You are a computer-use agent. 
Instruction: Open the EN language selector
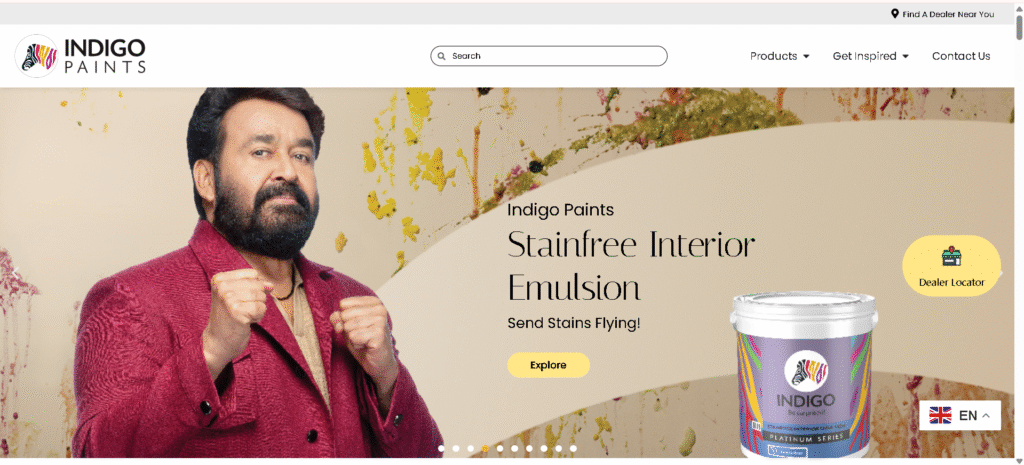click(960, 415)
